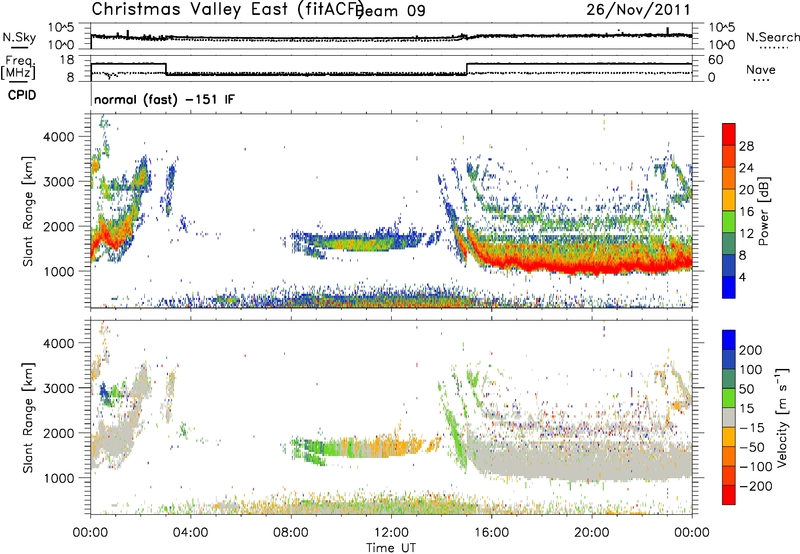Image resolution: width=800 pixels, height=554 pixels.
Task: Click the green-yellow velocity band between 08:00 and 13:00
Action: 357,448
